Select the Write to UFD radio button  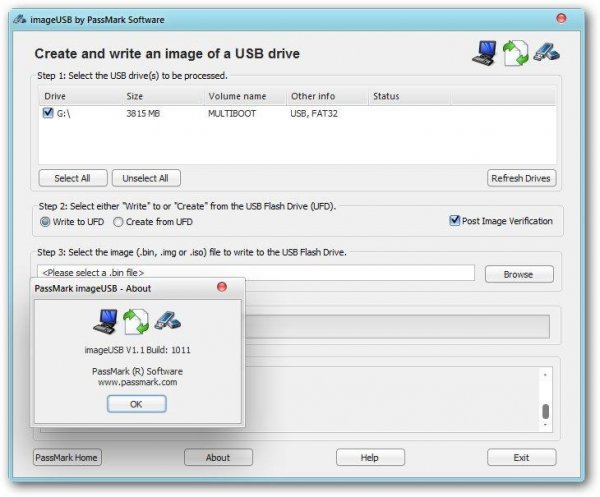tap(45, 222)
